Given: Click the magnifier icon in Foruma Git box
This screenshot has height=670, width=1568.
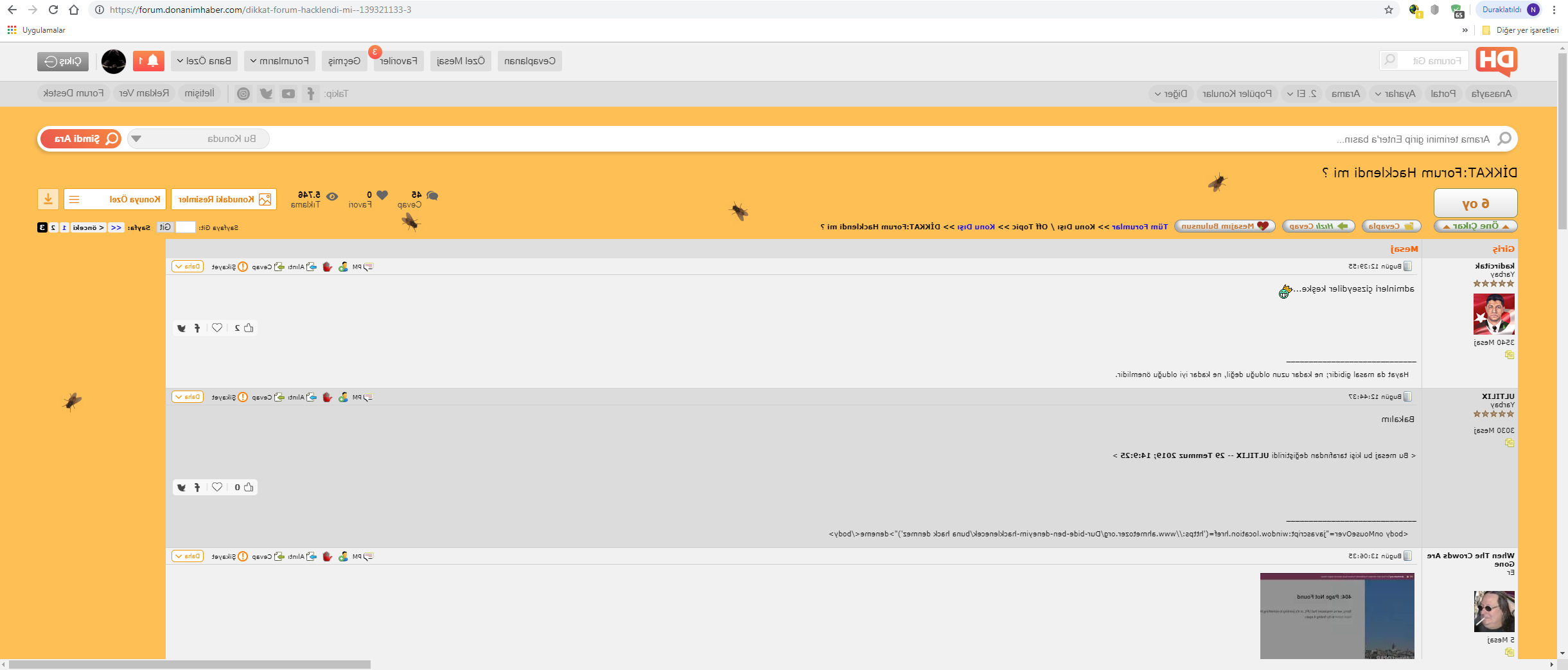Looking at the screenshot, I should (1389, 60).
